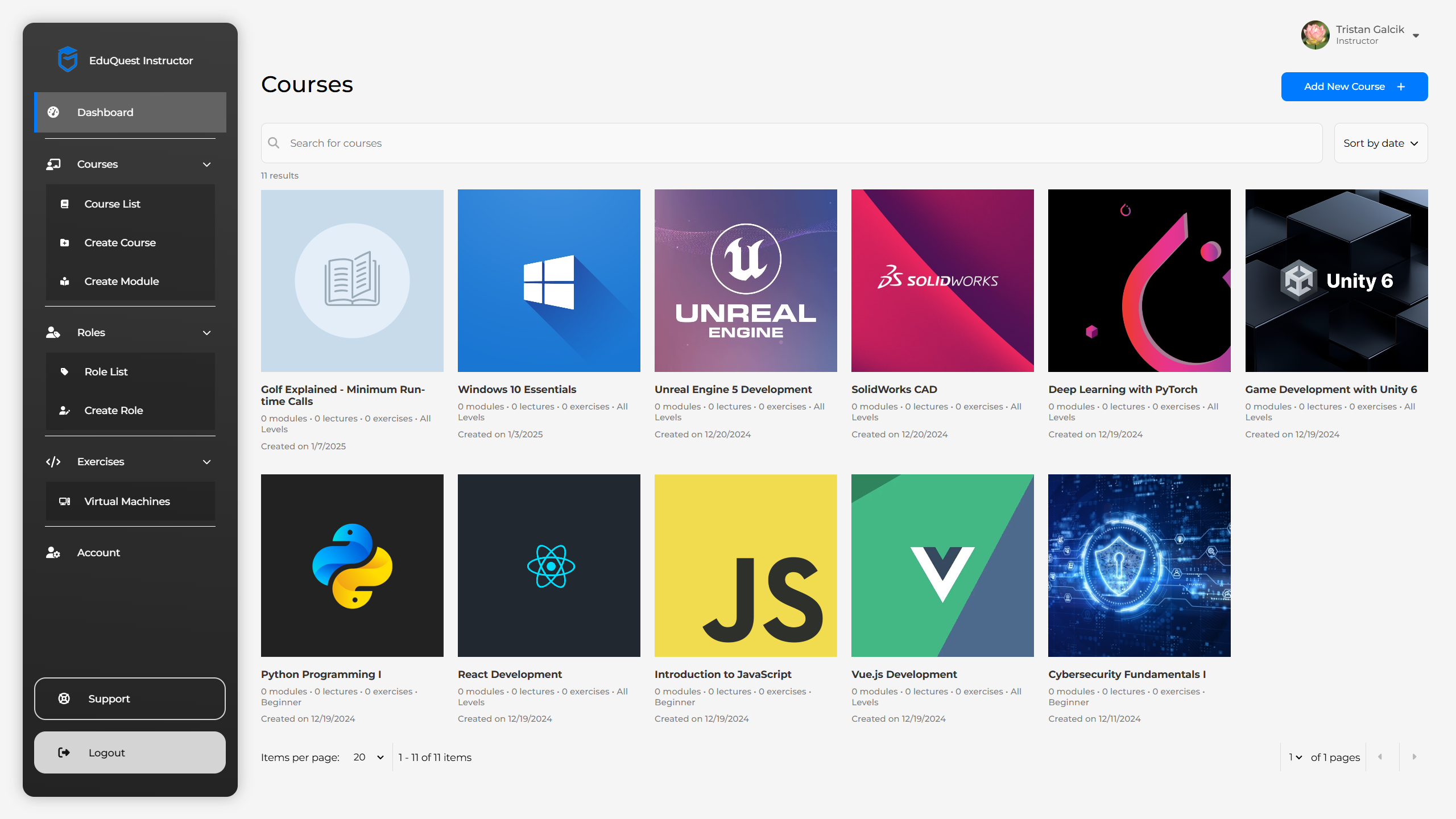Collapse the Courses sidebar section chevron
This screenshot has height=819, width=1456.
tap(207, 164)
